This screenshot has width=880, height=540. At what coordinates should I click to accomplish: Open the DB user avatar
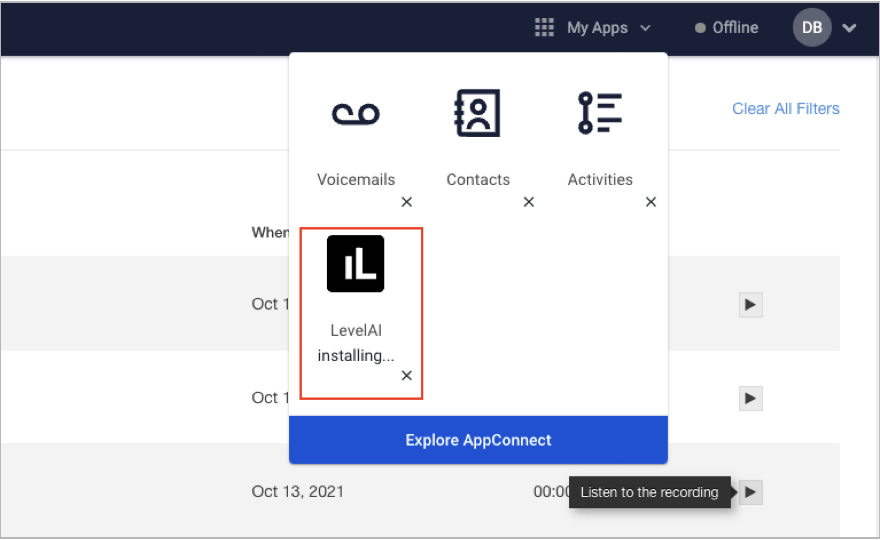[x=812, y=28]
